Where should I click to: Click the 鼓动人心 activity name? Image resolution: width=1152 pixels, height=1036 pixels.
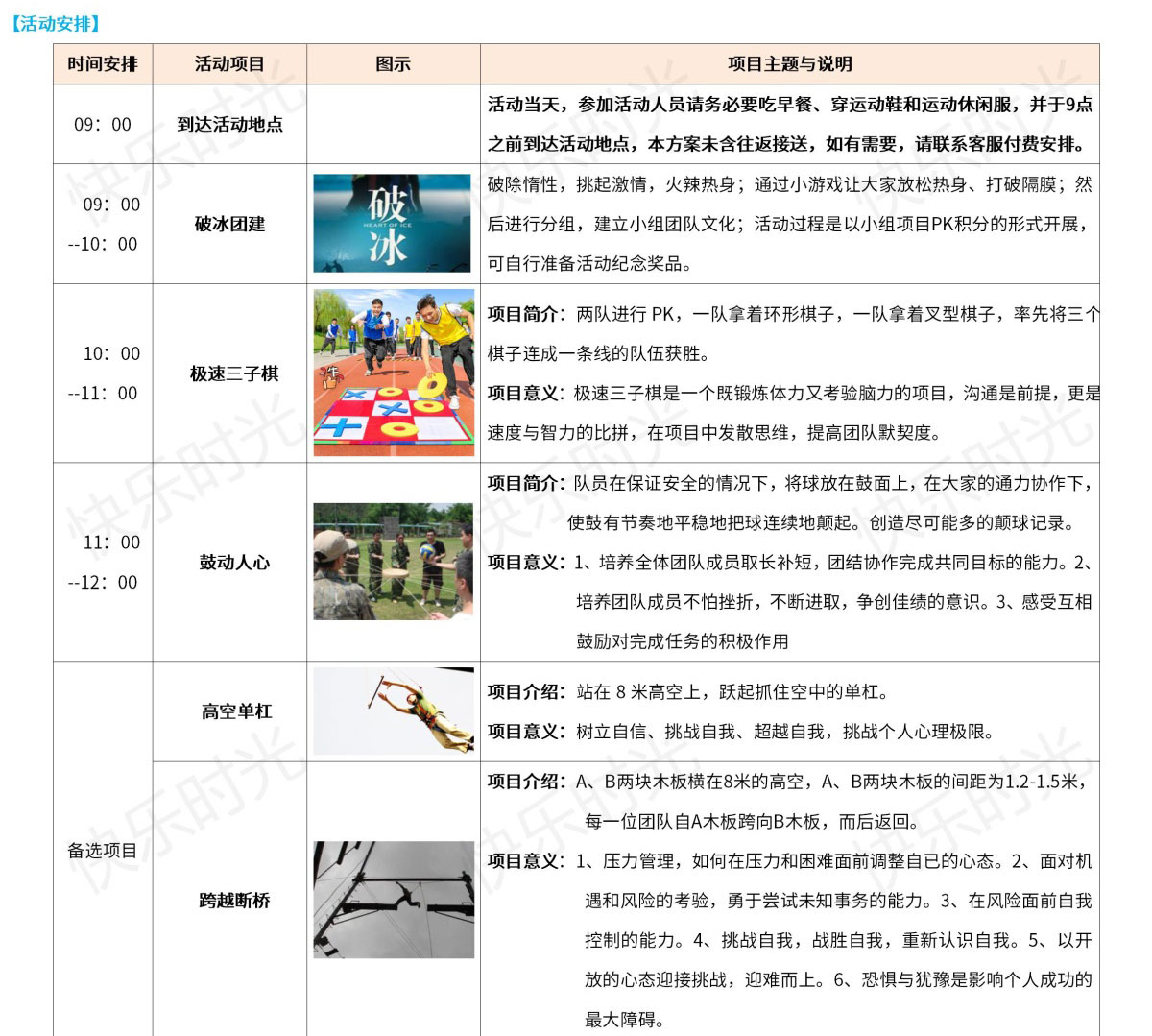(234, 562)
